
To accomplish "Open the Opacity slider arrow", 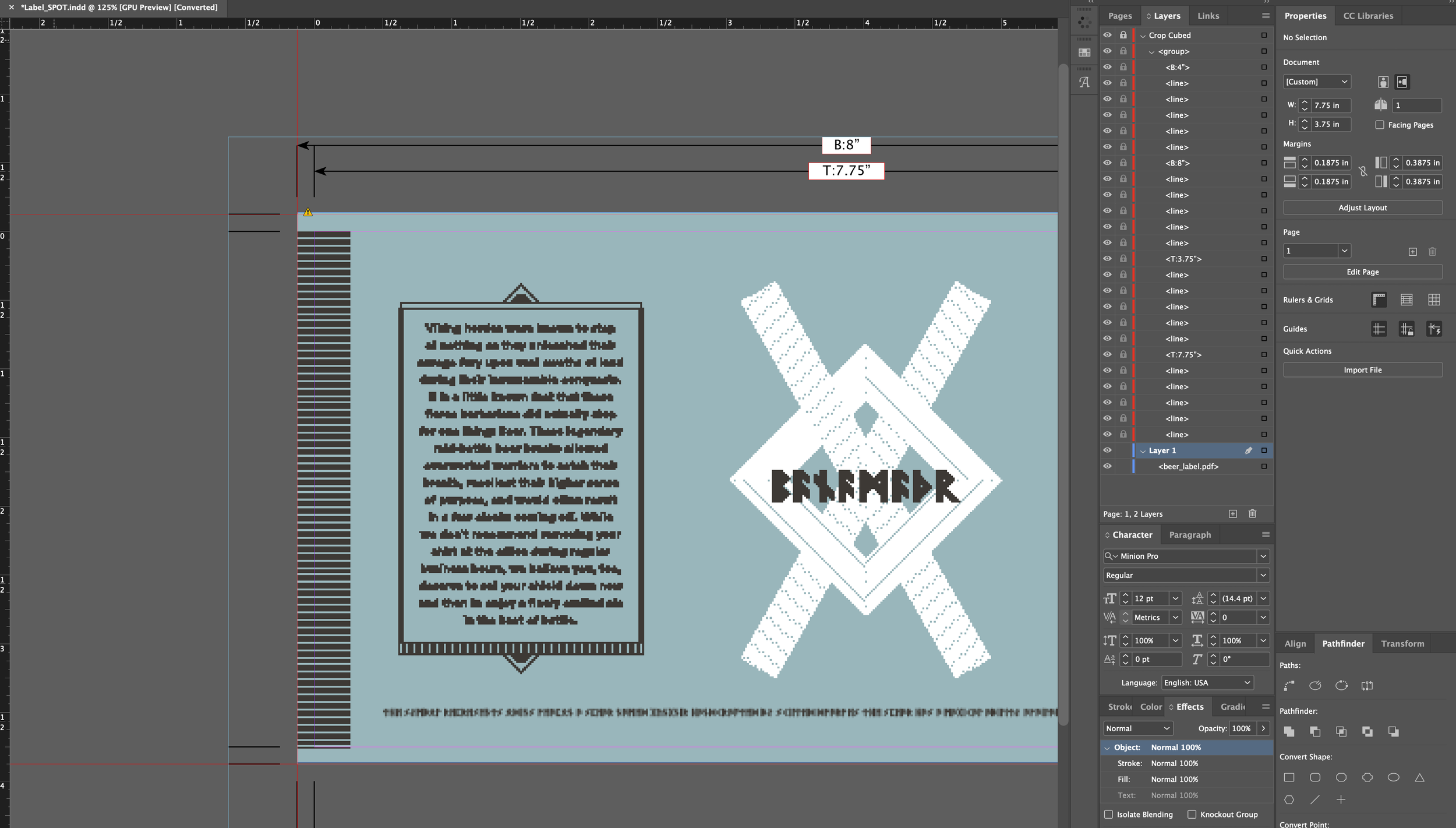I will click(x=1263, y=728).
